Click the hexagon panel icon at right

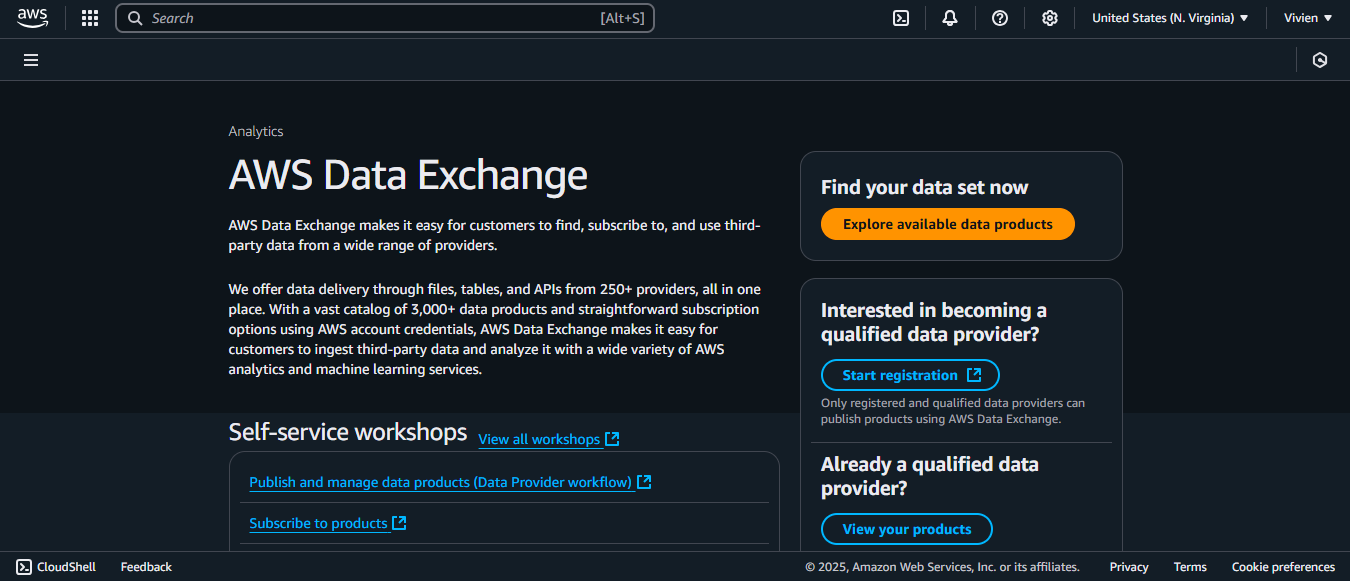coord(1320,60)
